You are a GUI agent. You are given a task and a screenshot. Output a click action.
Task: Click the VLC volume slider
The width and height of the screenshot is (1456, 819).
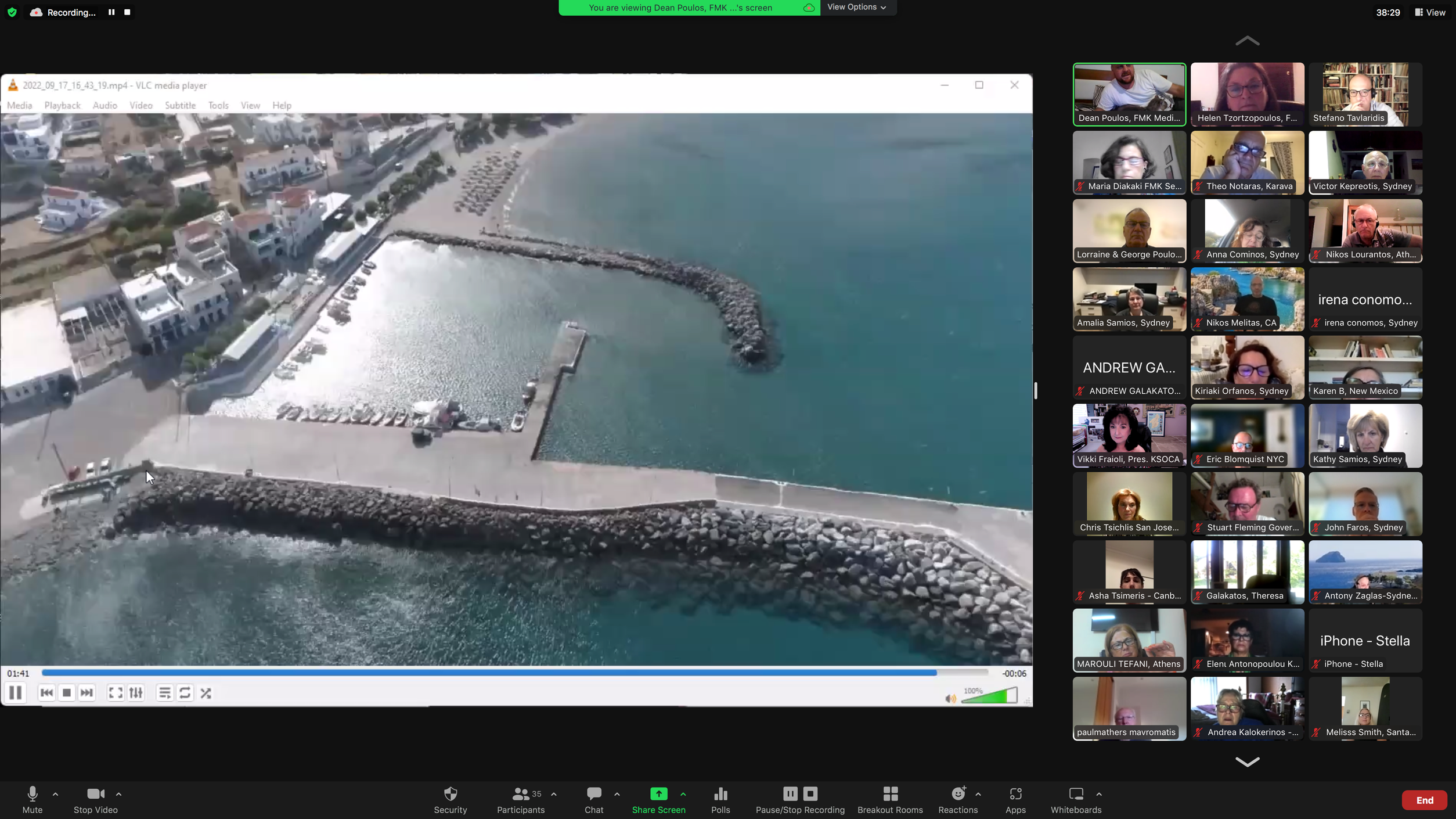click(989, 696)
